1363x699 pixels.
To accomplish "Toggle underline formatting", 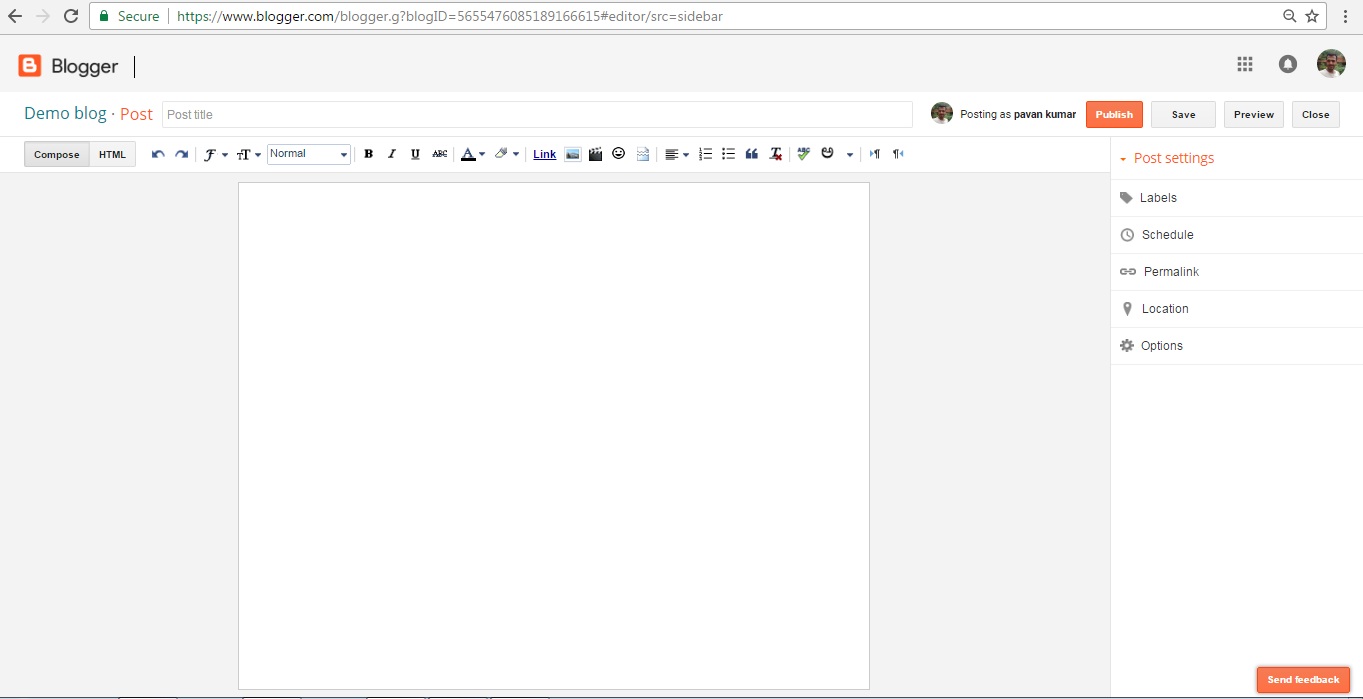I will 415,154.
